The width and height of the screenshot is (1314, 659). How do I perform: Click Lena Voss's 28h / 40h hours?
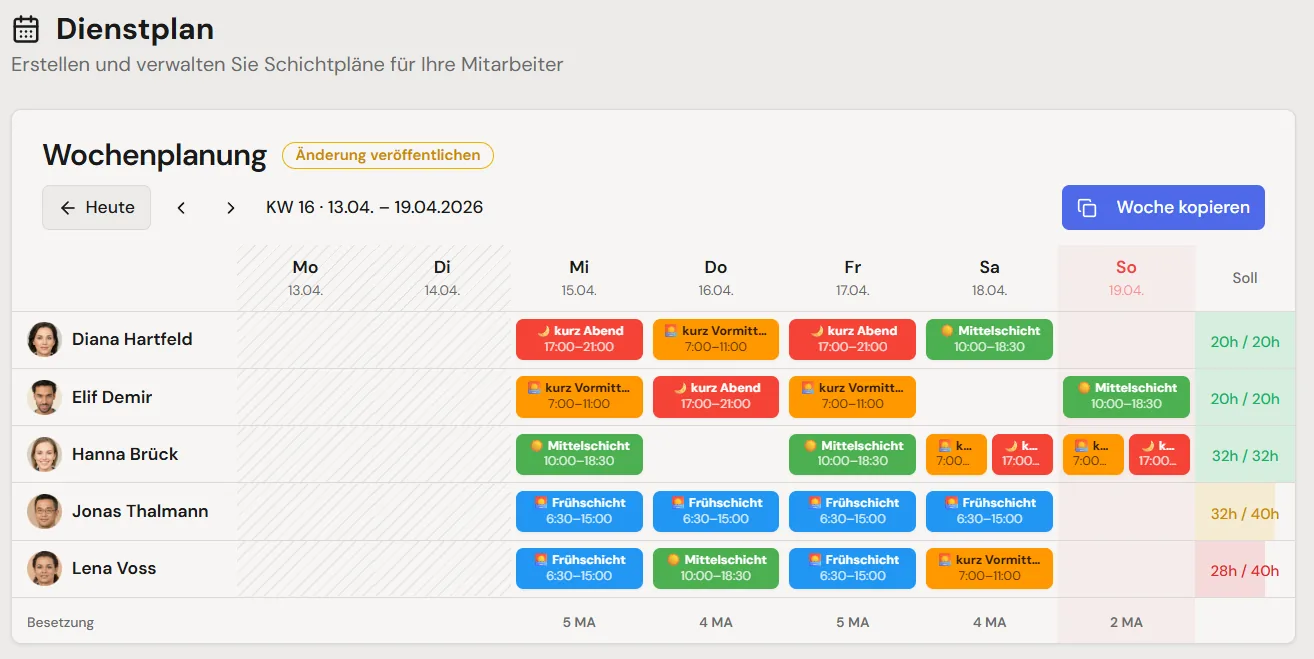(x=1245, y=571)
